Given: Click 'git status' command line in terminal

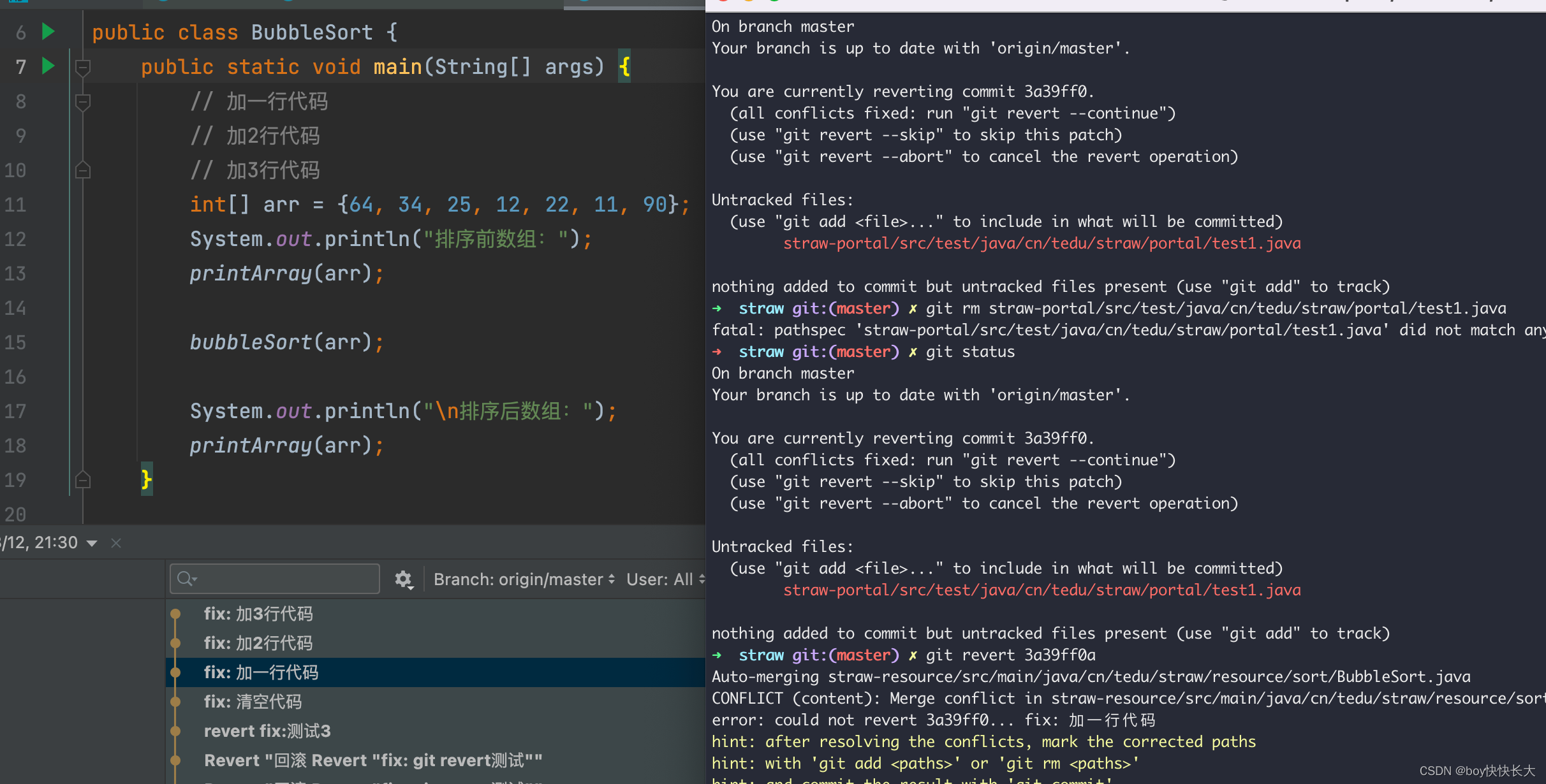Looking at the screenshot, I should pos(970,351).
